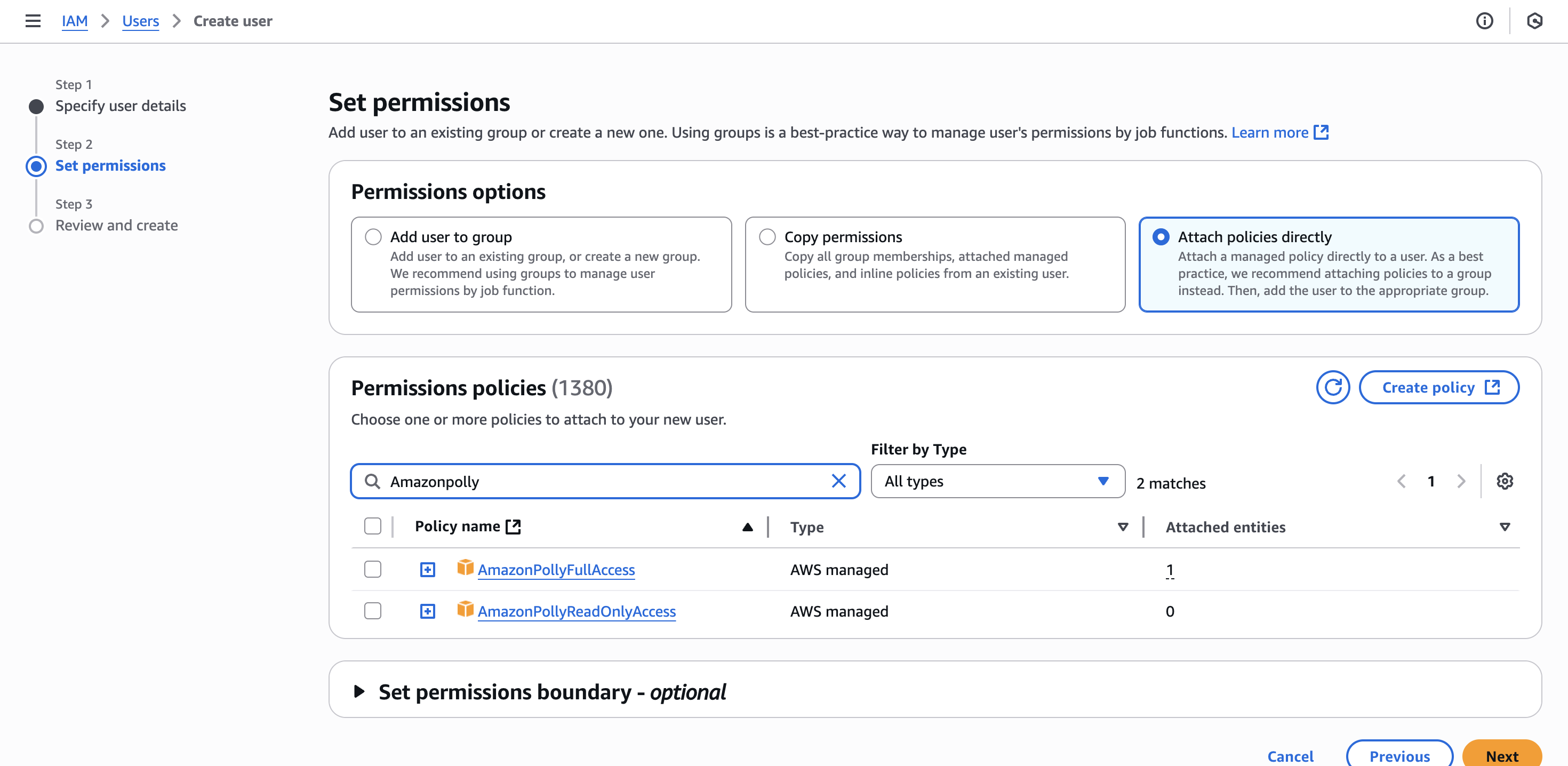1568x766 pixels.
Task: Go to next page of policies
Action: pos(1461,481)
